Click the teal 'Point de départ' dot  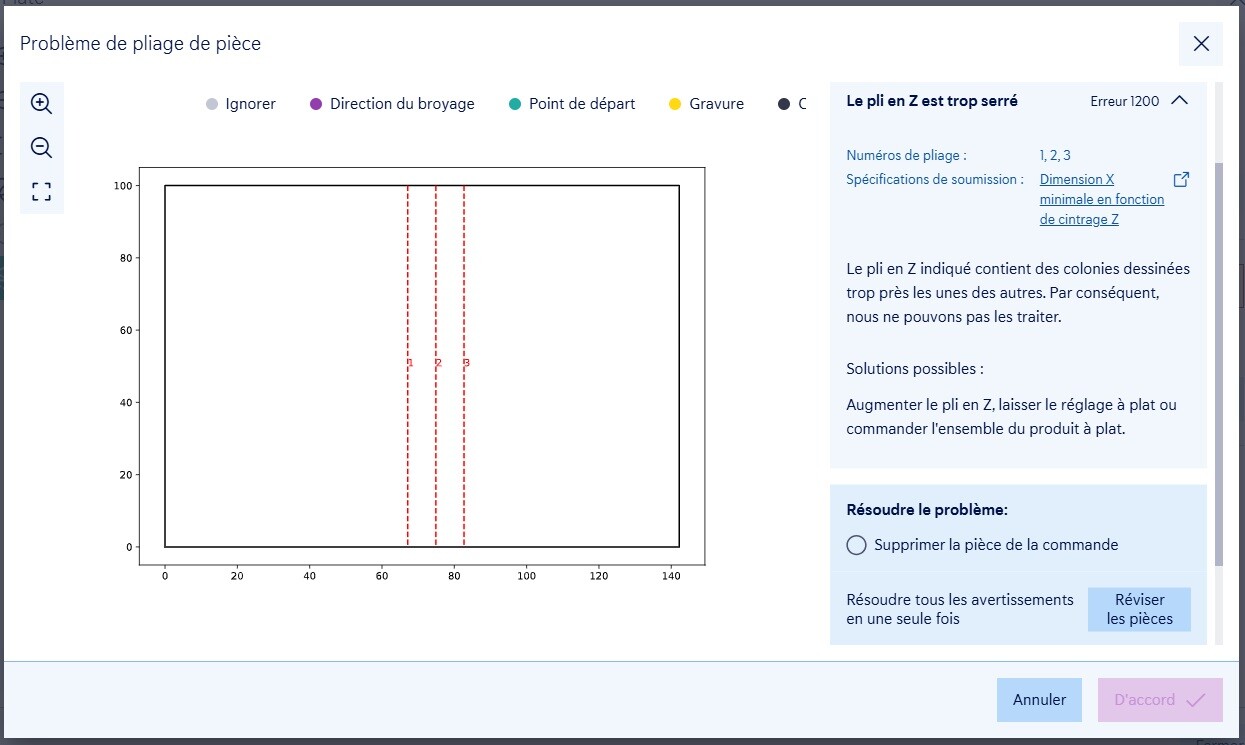pyautogui.click(x=515, y=104)
